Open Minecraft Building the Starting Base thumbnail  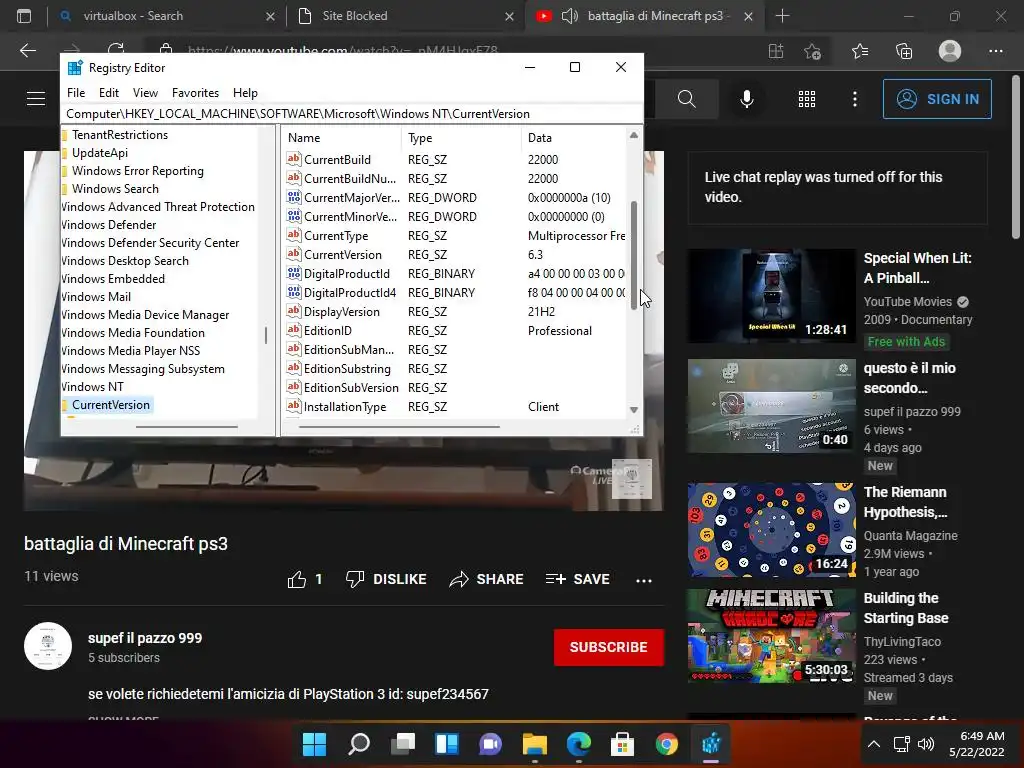point(771,635)
